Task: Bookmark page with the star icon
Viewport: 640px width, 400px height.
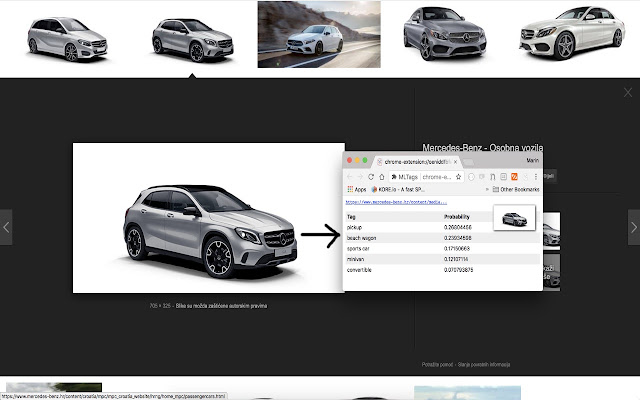Action: 458,177
